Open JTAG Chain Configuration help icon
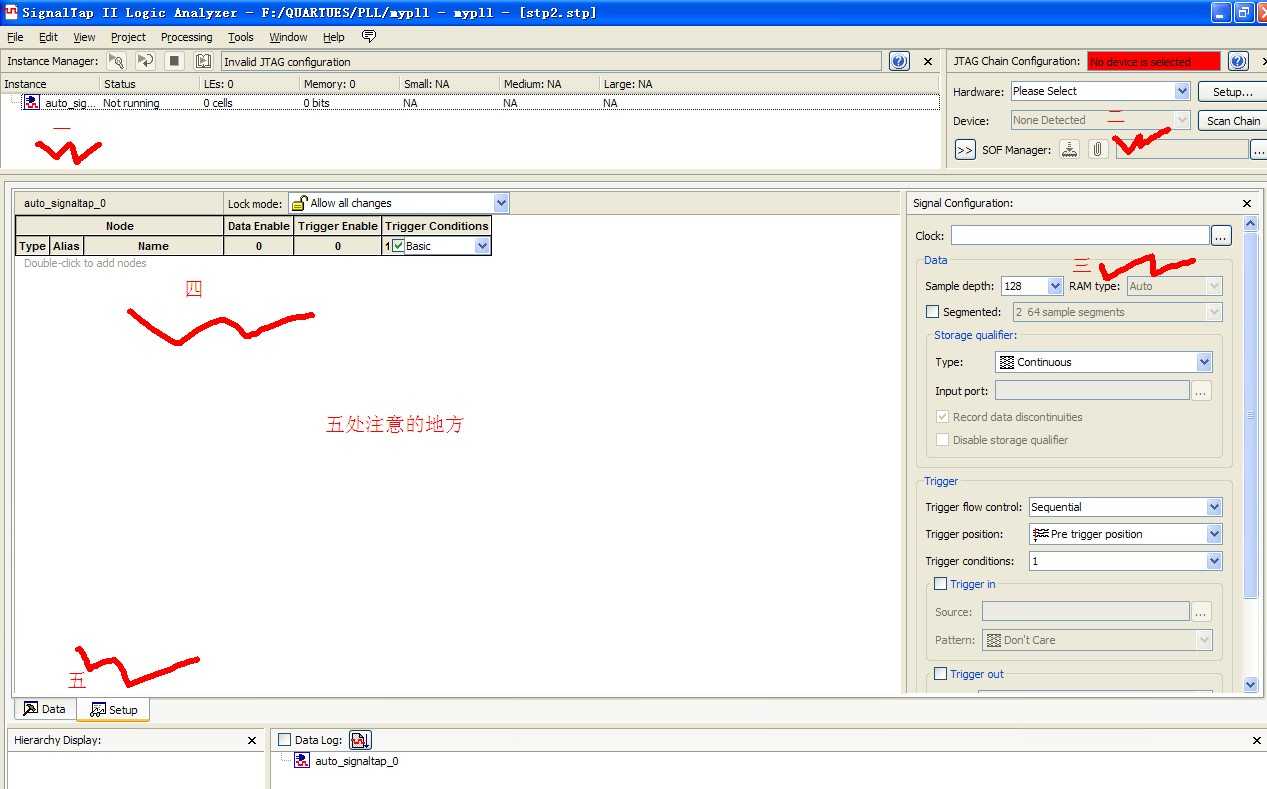The height and width of the screenshot is (789, 1267). tap(1238, 61)
